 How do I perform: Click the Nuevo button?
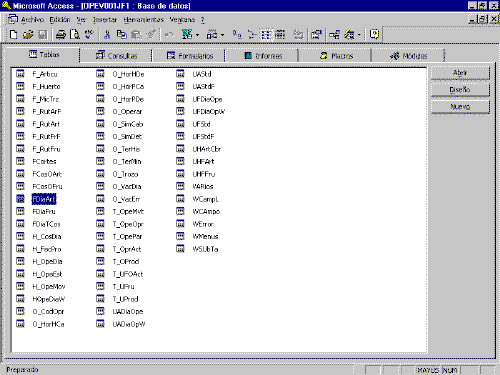pos(460,107)
